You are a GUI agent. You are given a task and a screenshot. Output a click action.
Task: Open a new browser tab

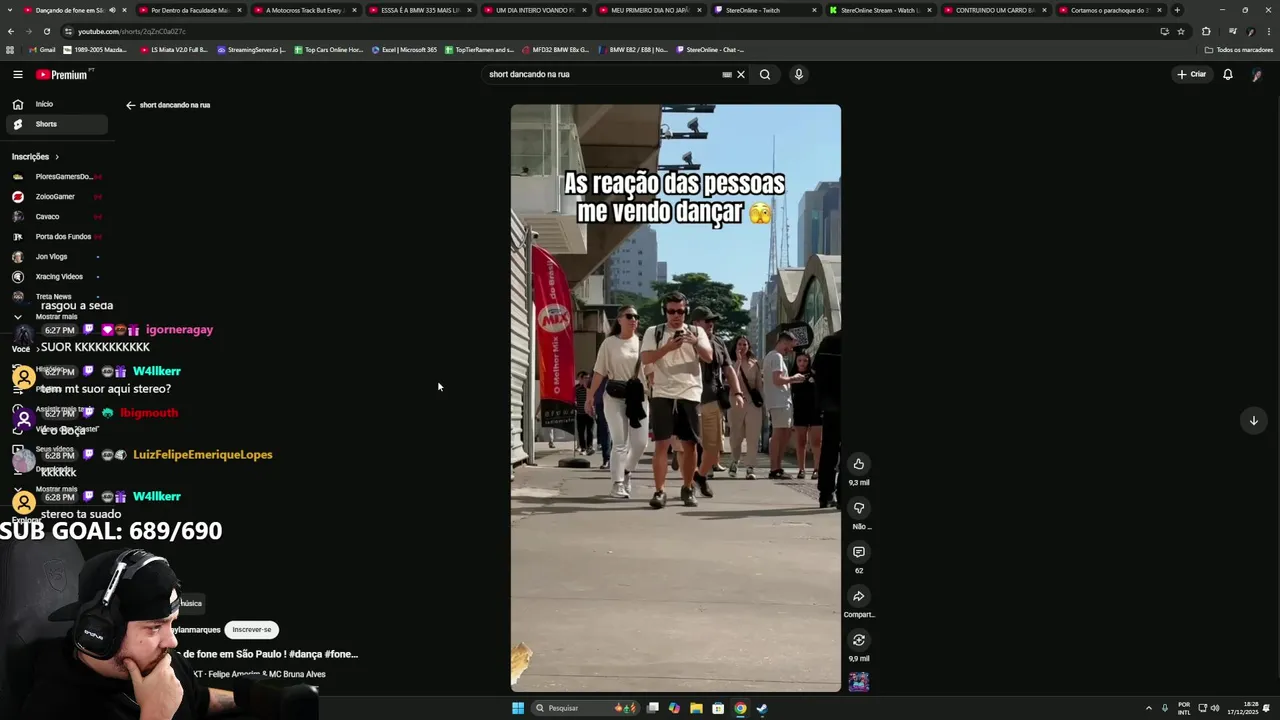tap(1177, 10)
